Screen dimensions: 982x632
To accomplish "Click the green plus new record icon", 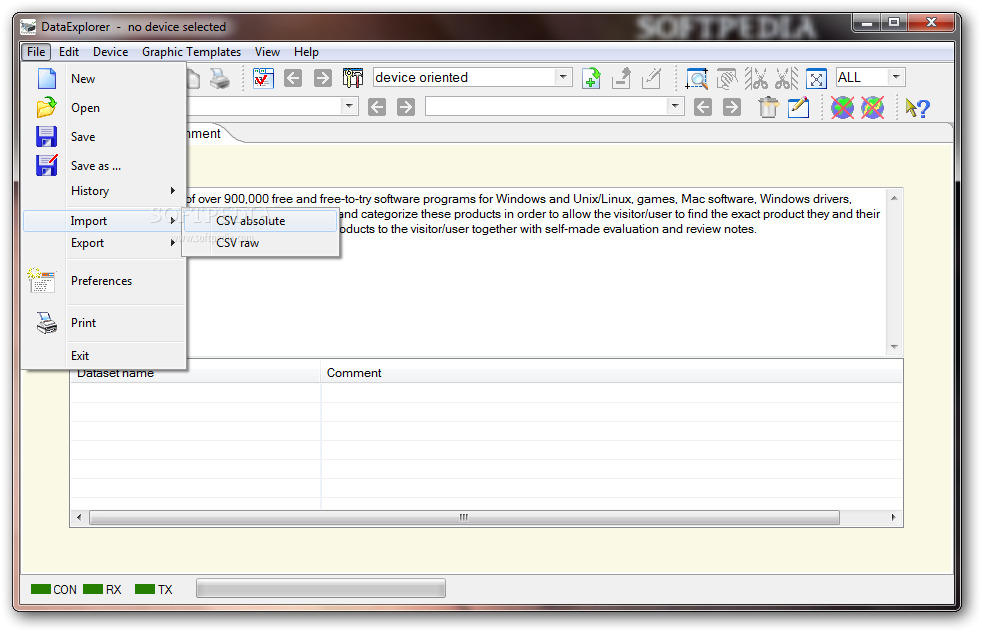I will [x=591, y=78].
